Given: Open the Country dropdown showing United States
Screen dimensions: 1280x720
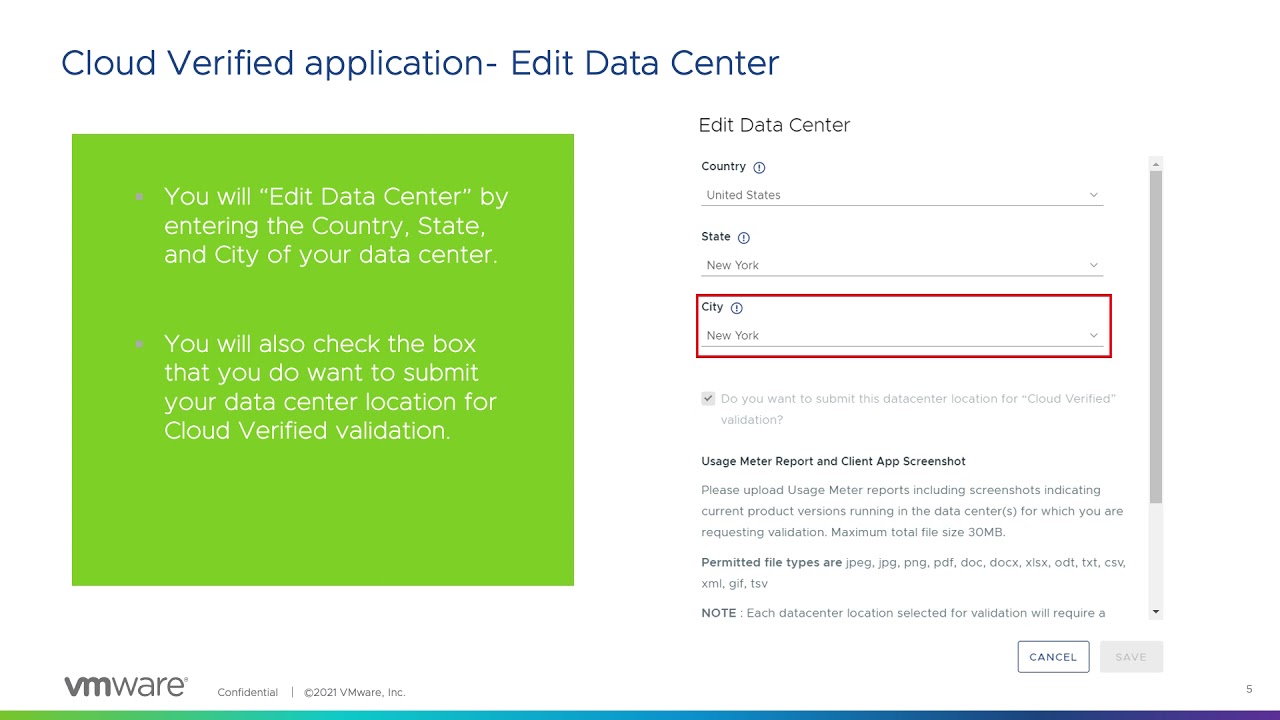Looking at the screenshot, I should (x=901, y=195).
